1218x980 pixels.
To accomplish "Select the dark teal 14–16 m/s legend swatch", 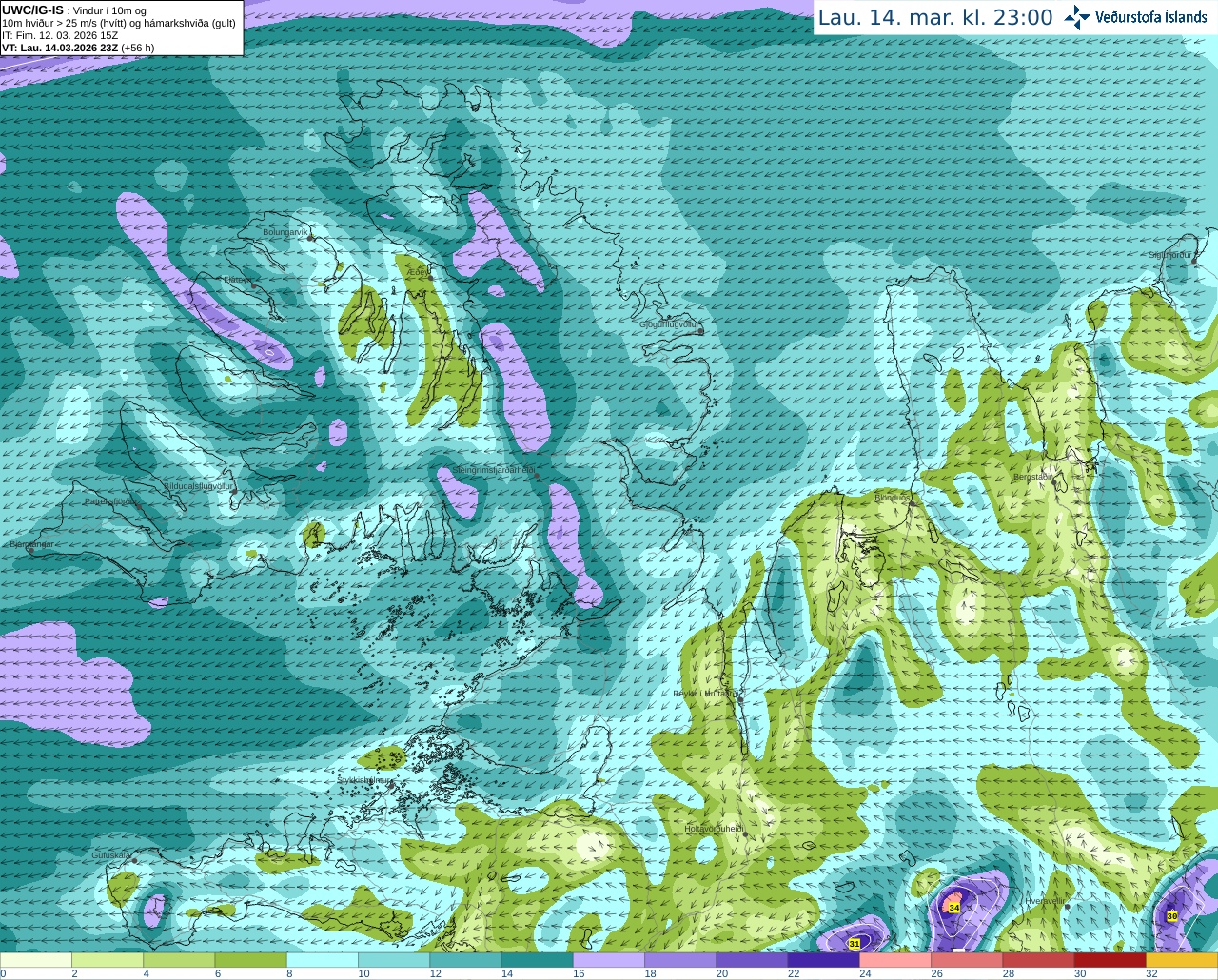I will coord(537,960).
